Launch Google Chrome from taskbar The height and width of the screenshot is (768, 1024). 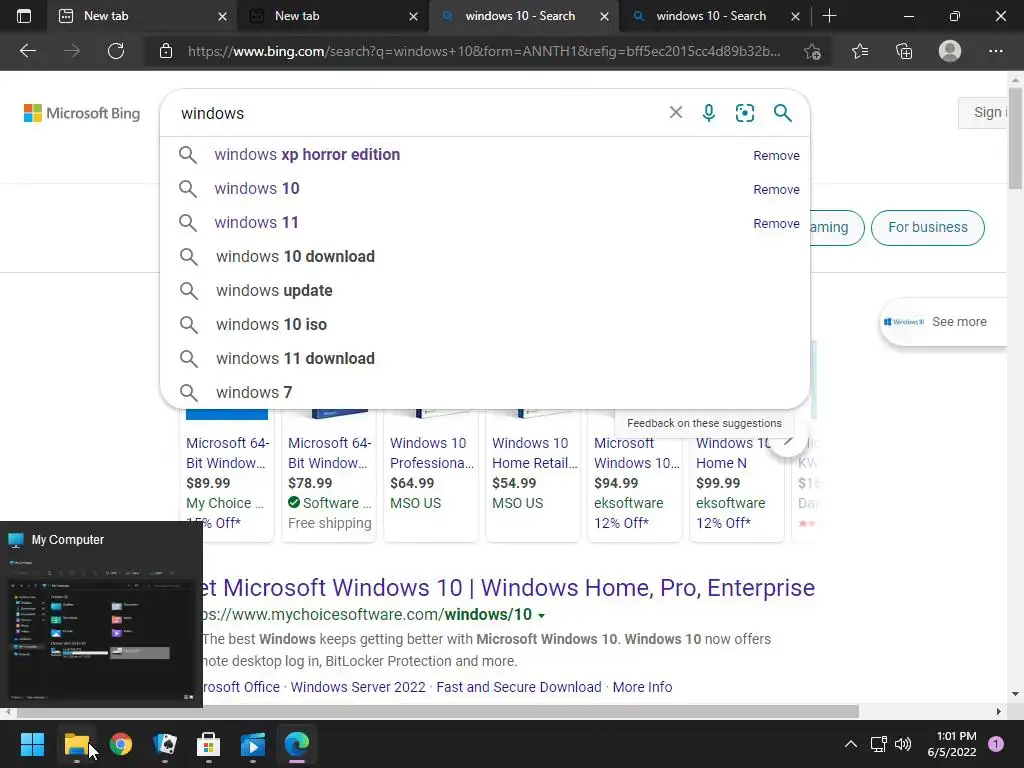coord(121,744)
